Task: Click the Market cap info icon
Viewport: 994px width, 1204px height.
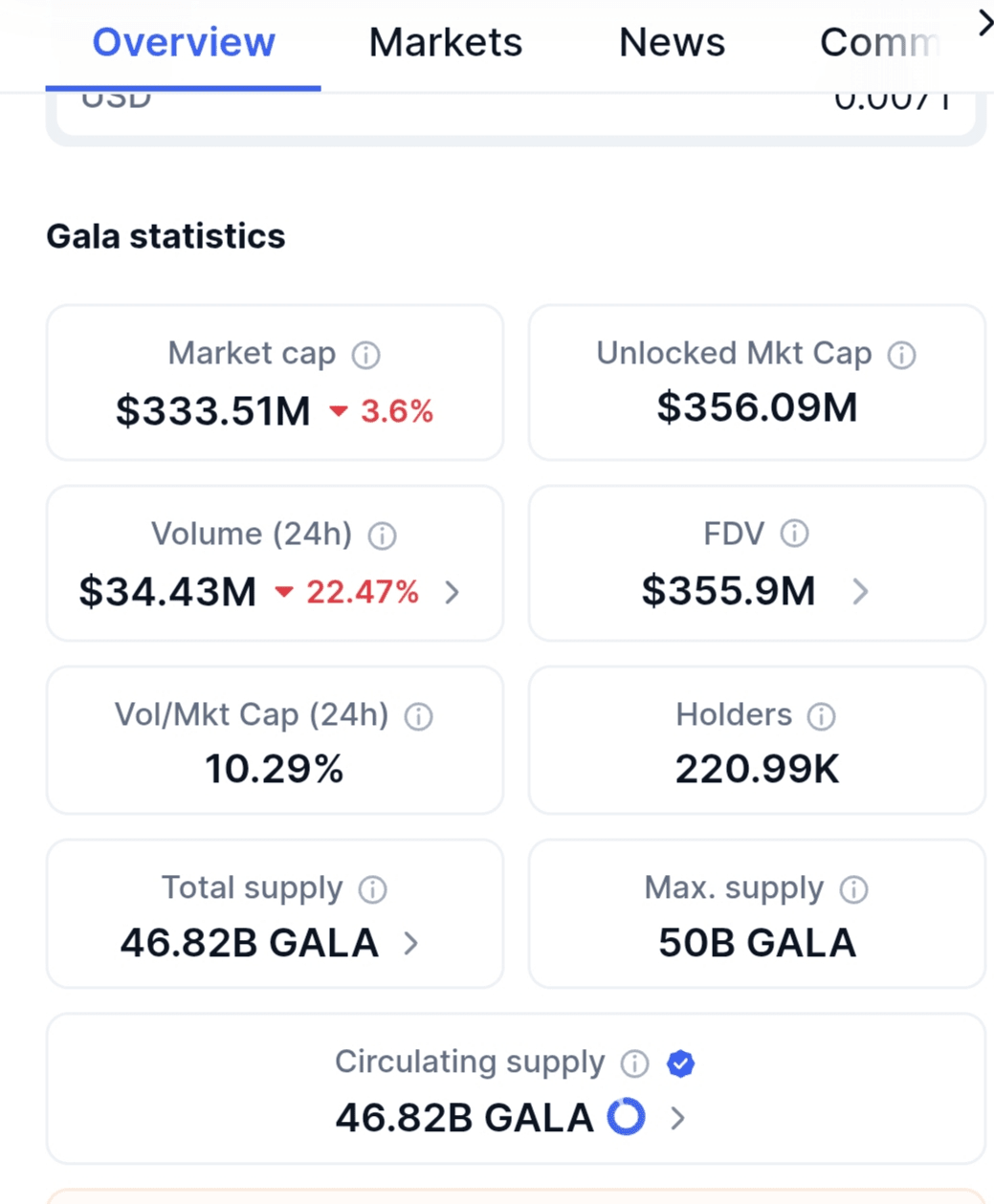Action: 365,355
